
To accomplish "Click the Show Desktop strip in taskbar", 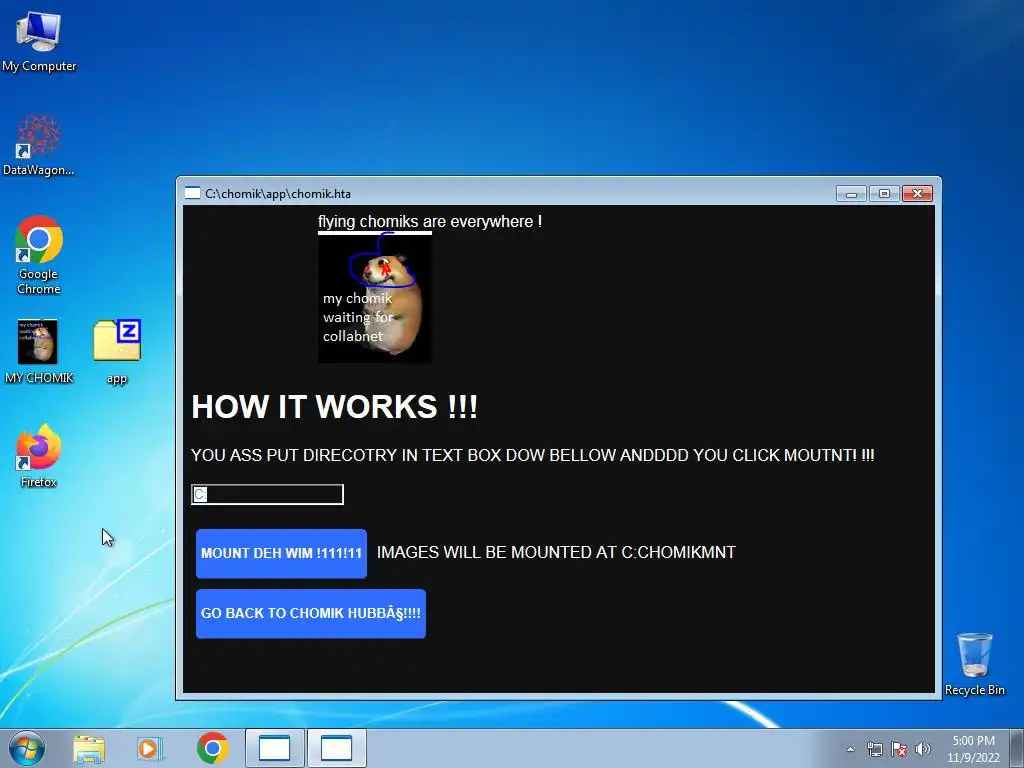I will point(1017,748).
